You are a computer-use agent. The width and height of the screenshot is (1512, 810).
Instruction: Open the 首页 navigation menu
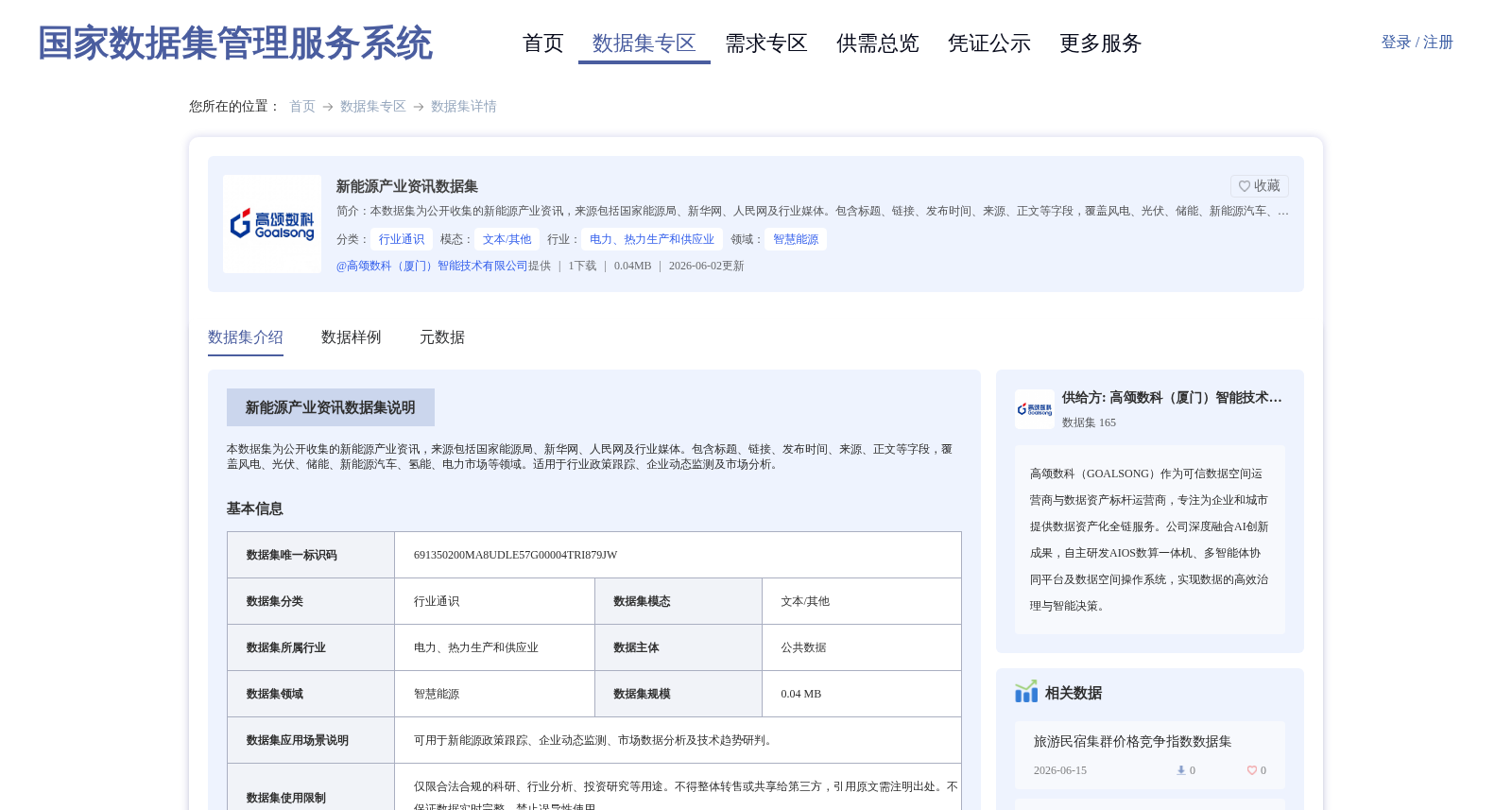click(543, 43)
